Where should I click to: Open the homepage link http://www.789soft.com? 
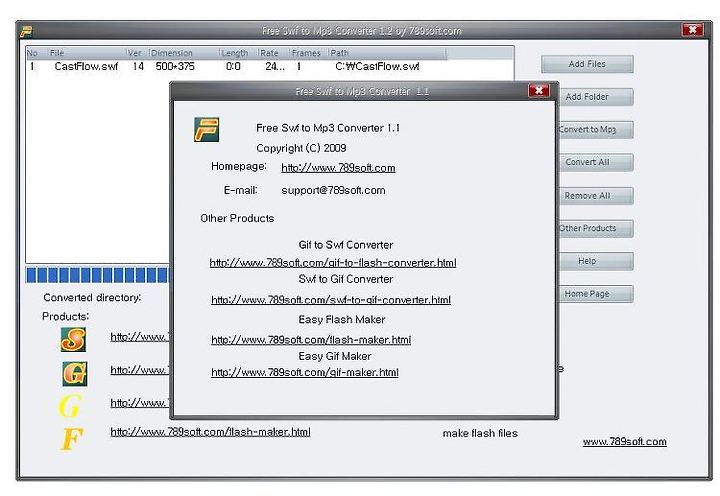pyautogui.click(x=338, y=168)
